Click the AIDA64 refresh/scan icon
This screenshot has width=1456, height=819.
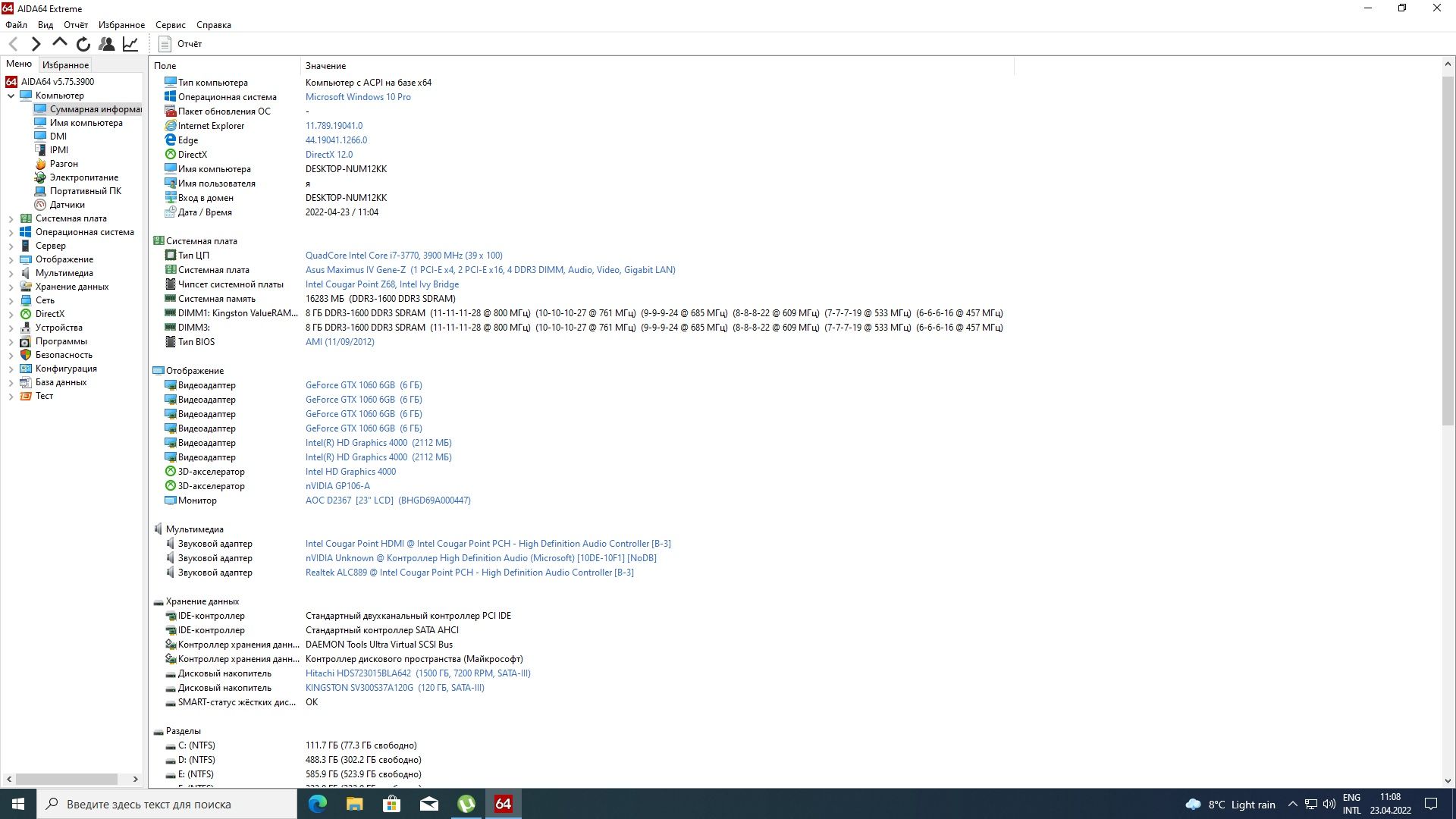point(84,43)
